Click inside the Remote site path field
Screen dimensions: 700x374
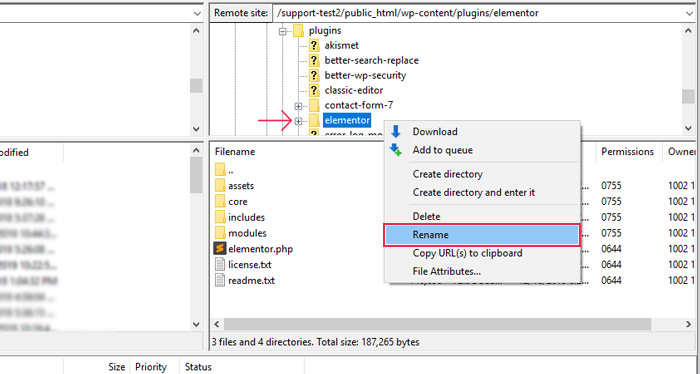tap(479, 13)
